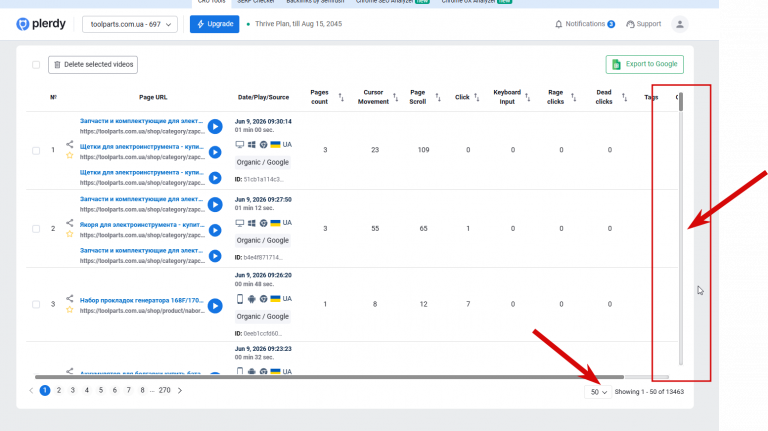
Task: Click the current page 1 indicator
Action: pos(45,390)
